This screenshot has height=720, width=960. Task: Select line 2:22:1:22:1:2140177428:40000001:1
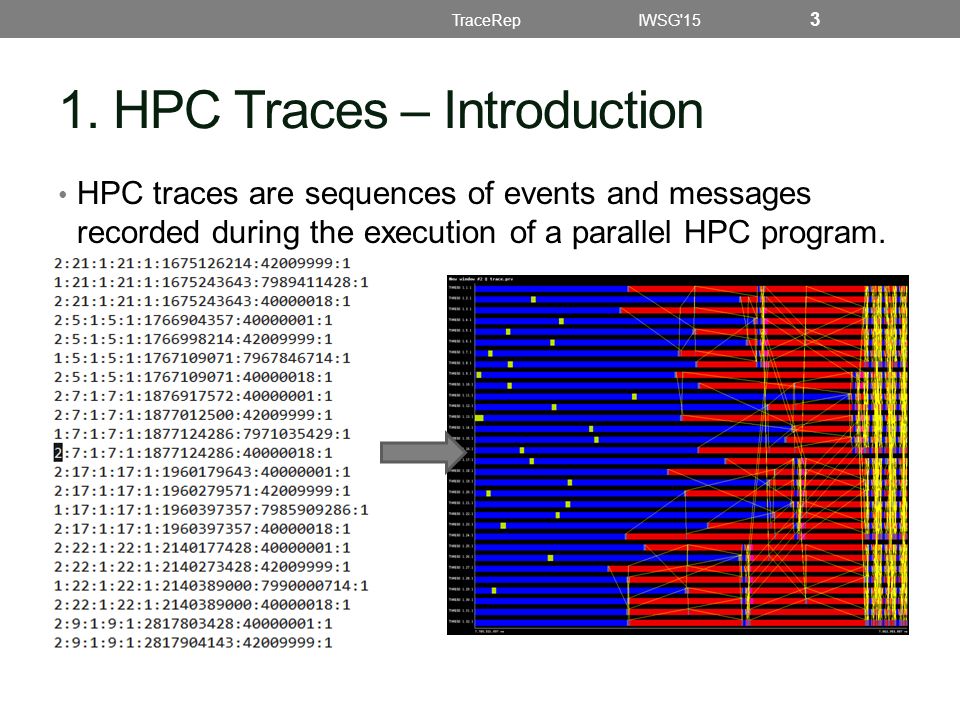click(202, 548)
